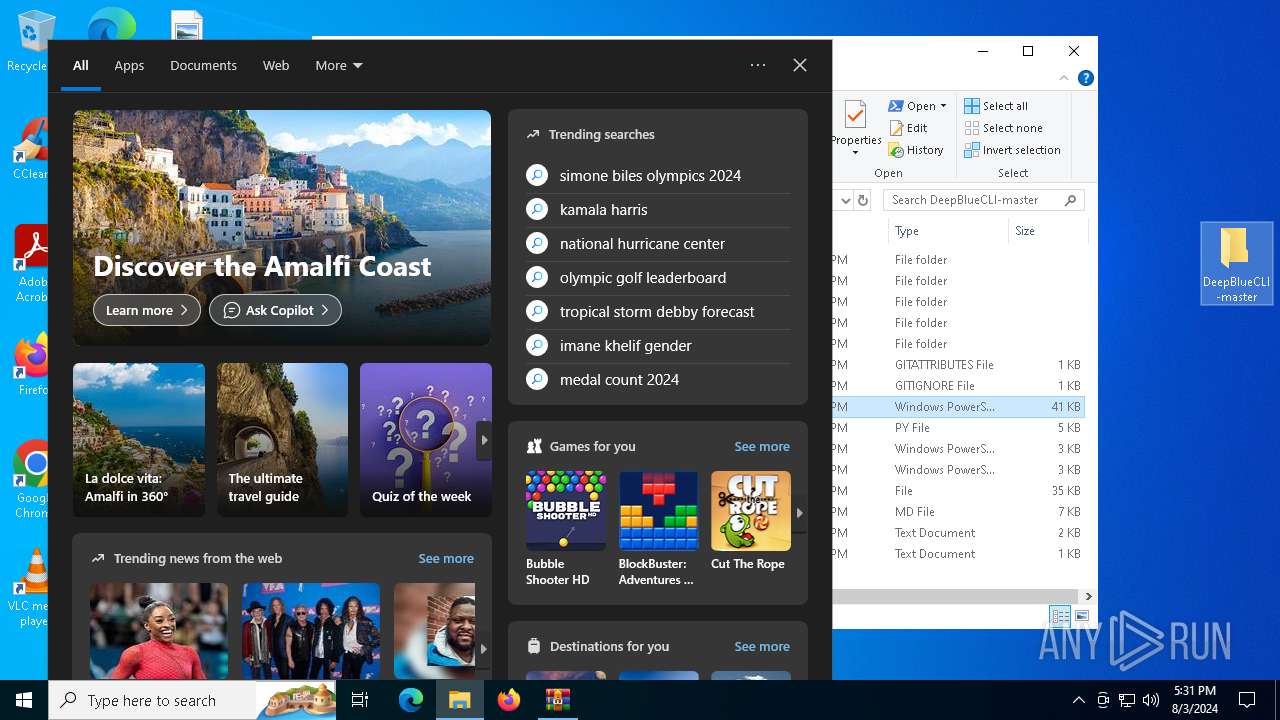Open the DeepBlueCLI-master desktop folder

(x=1236, y=264)
